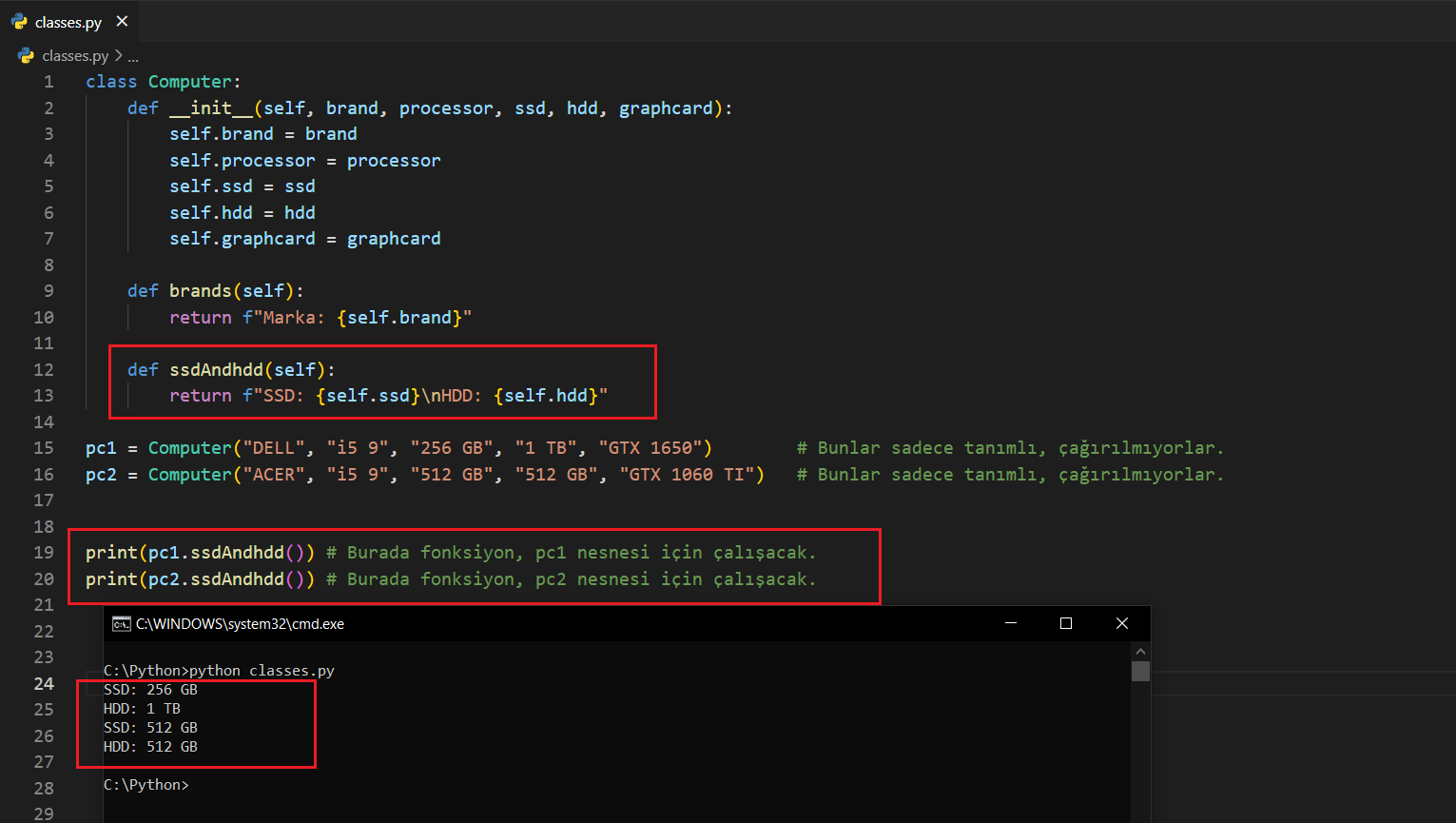Select the classes.py editor tab
The height and width of the screenshot is (823, 1456).
(68, 22)
